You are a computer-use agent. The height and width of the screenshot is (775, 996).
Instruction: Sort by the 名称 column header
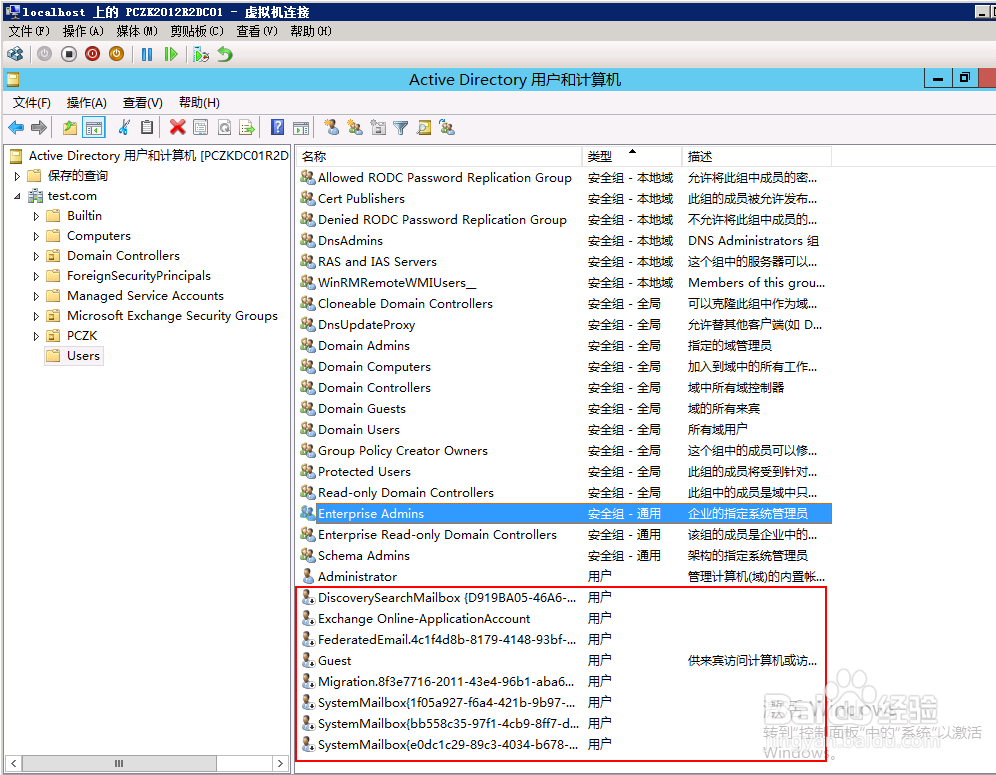point(440,156)
